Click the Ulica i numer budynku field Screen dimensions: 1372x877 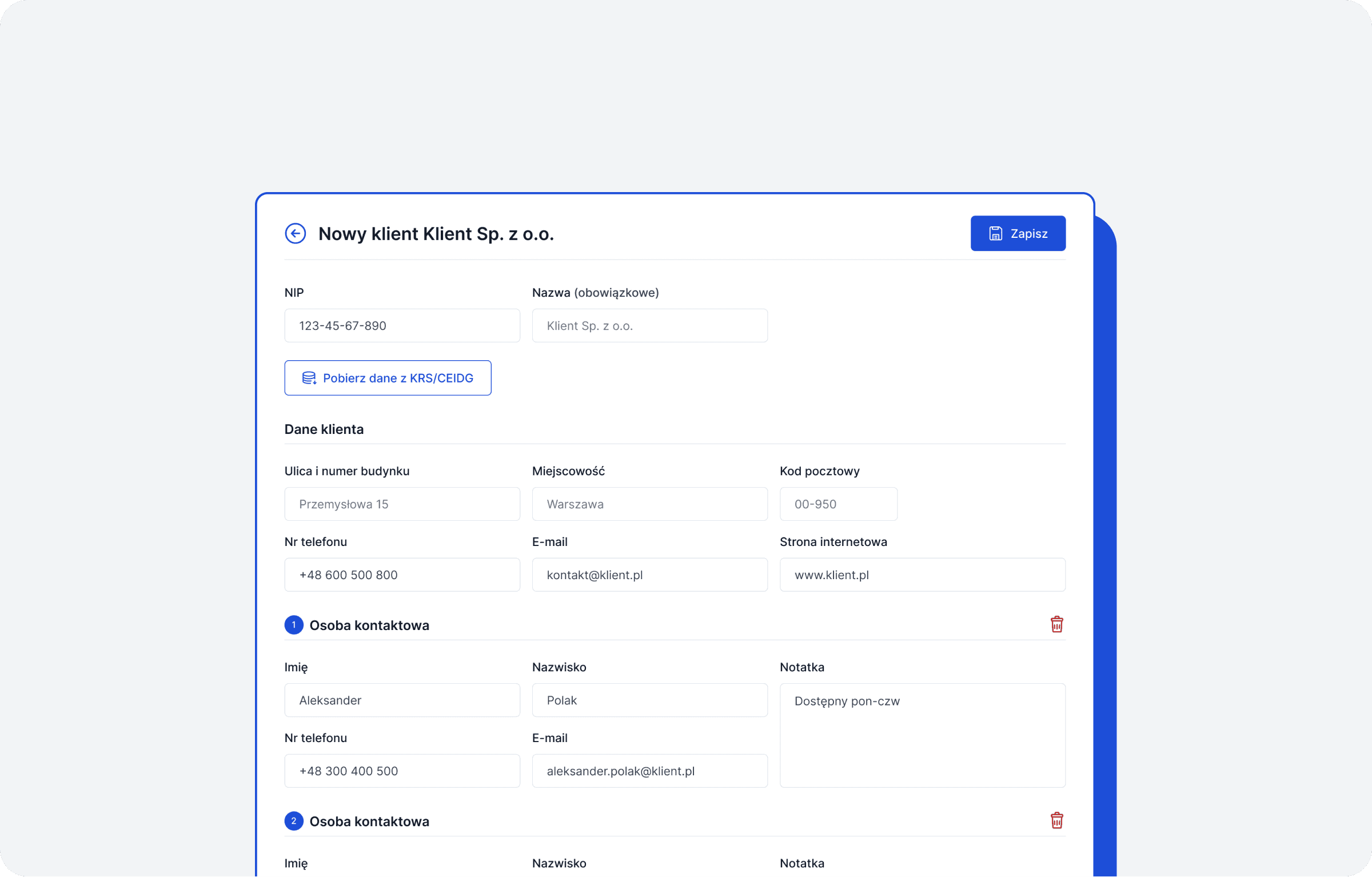(402, 504)
